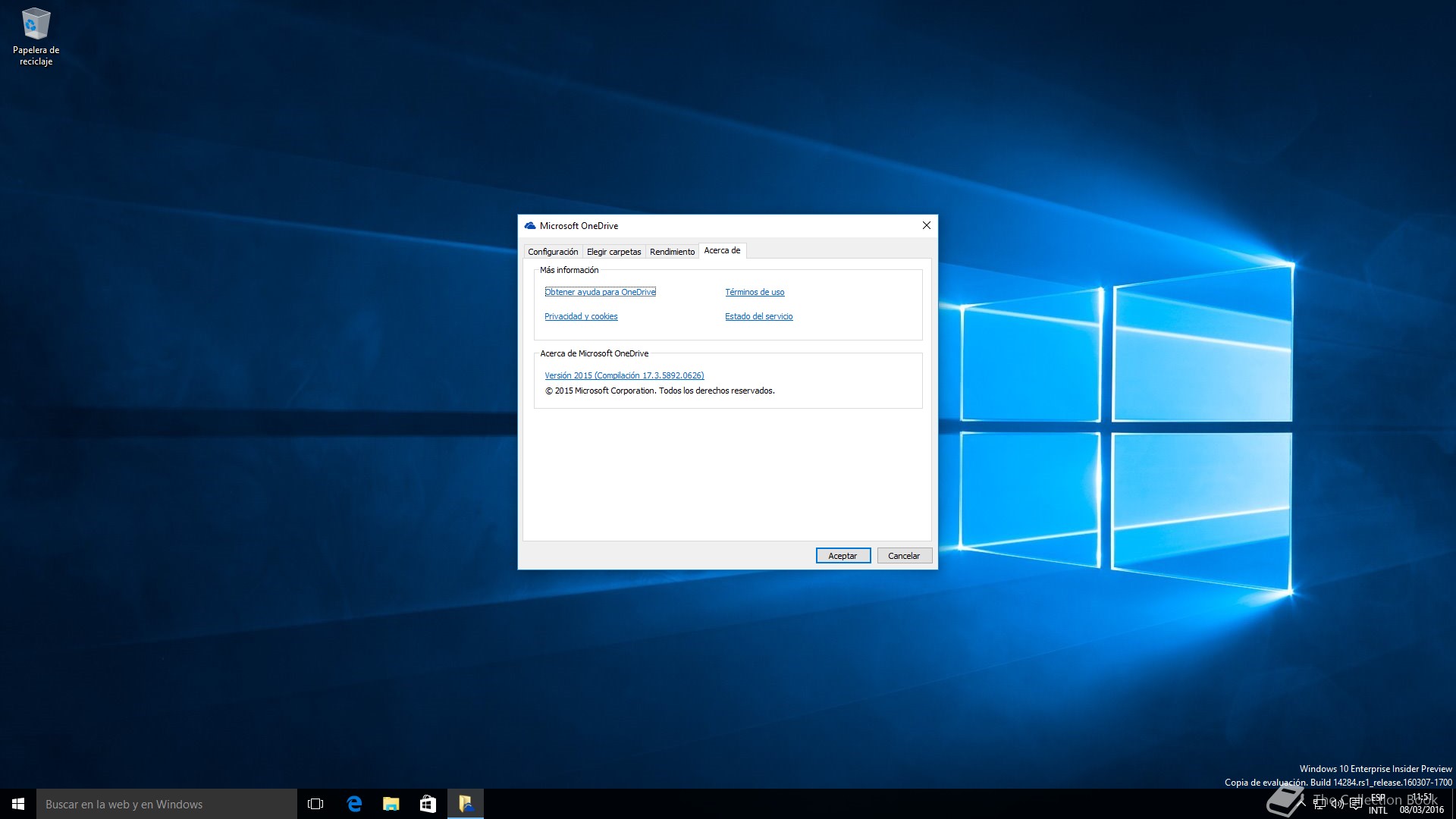This screenshot has height=819, width=1456.
Task: Open the volume control tray icon
Action: (1338, 804)
